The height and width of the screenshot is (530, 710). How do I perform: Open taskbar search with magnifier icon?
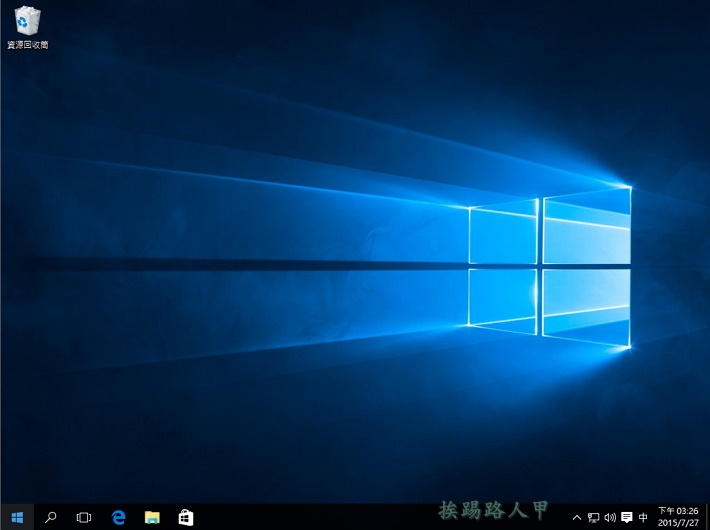pos(50,517)
